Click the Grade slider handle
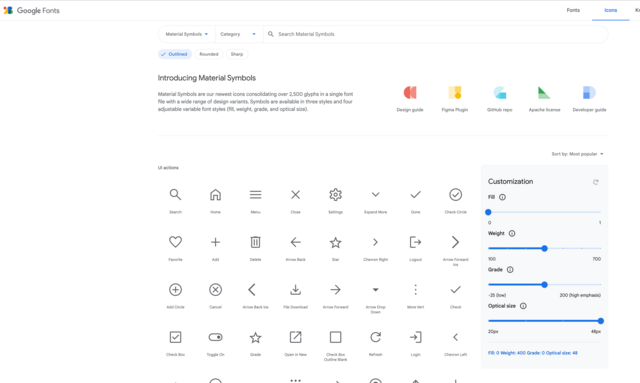This screenshot has height=383, width=640. pyautogui.click(x=544, y=285)
